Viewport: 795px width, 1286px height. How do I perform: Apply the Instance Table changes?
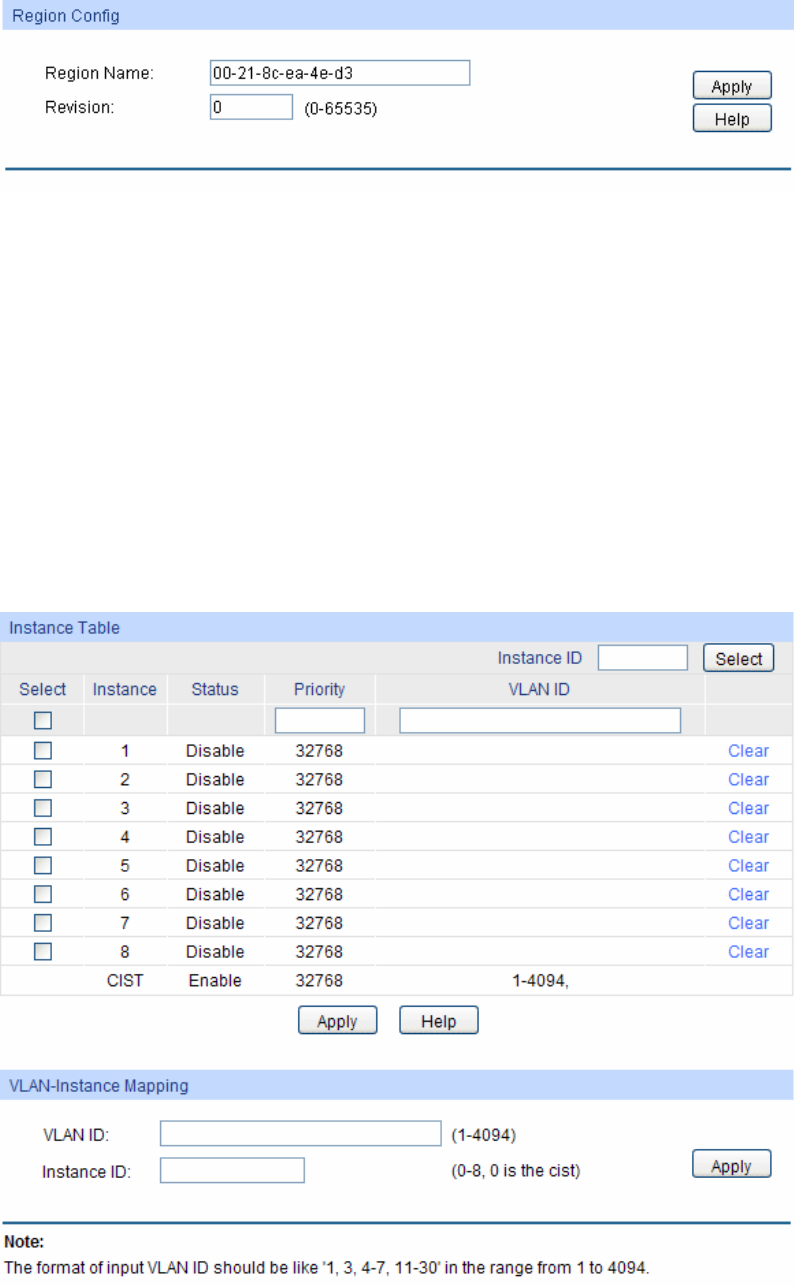click(337, 1021)
